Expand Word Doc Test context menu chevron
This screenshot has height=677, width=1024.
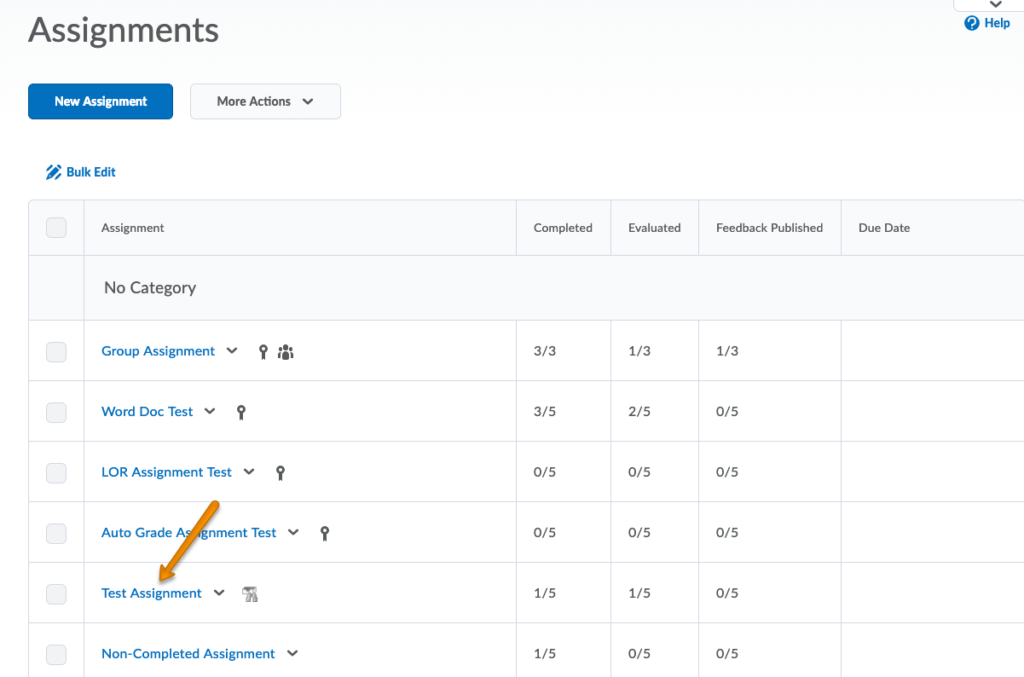[x=210, y=411]
